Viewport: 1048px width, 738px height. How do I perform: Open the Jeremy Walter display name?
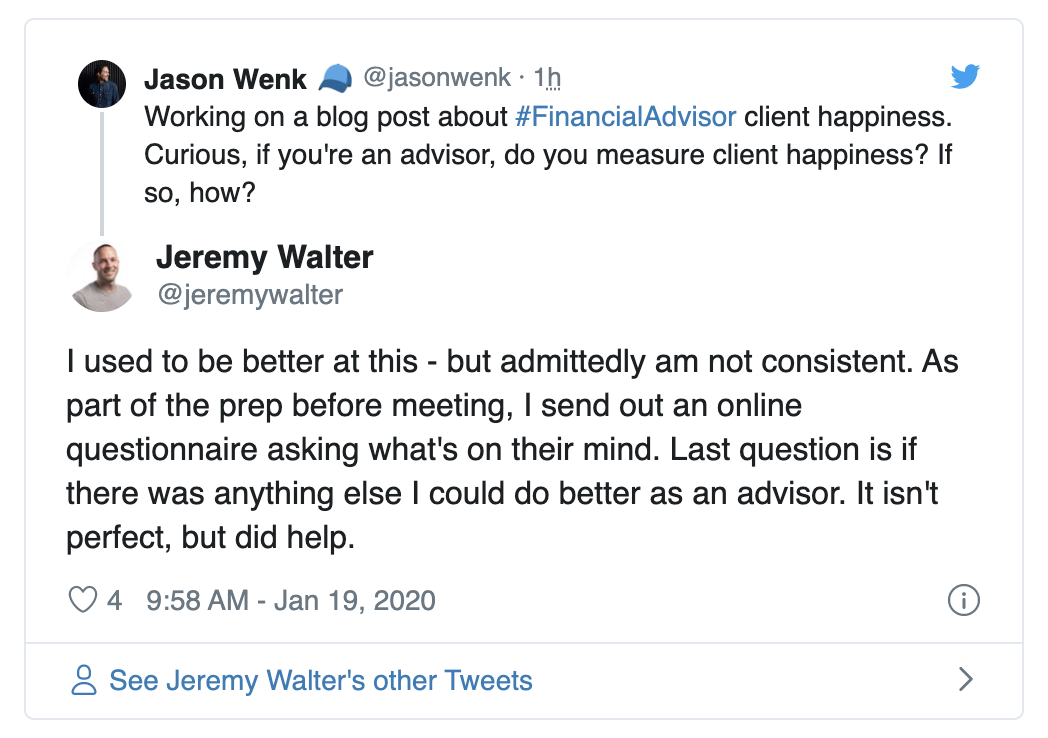265,257
